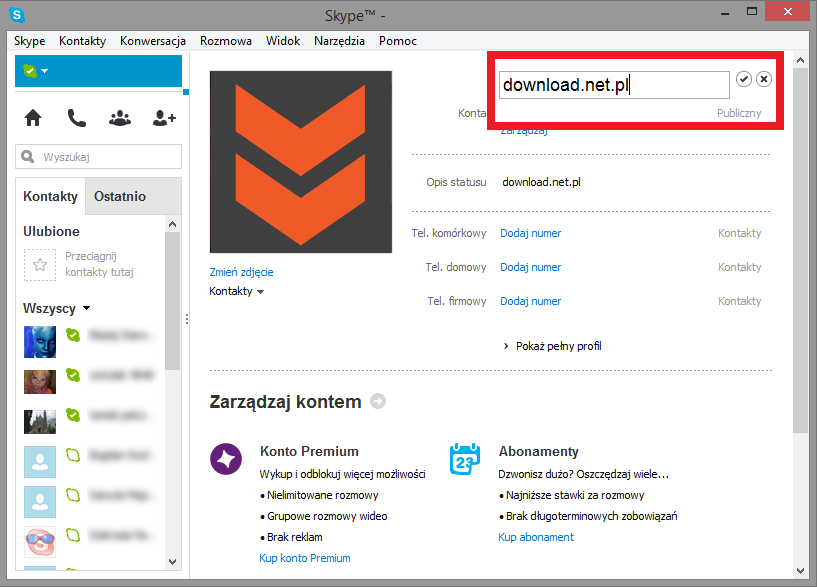
Task: Open the Publiczny visibility setting
Action: tap(739, 113)
